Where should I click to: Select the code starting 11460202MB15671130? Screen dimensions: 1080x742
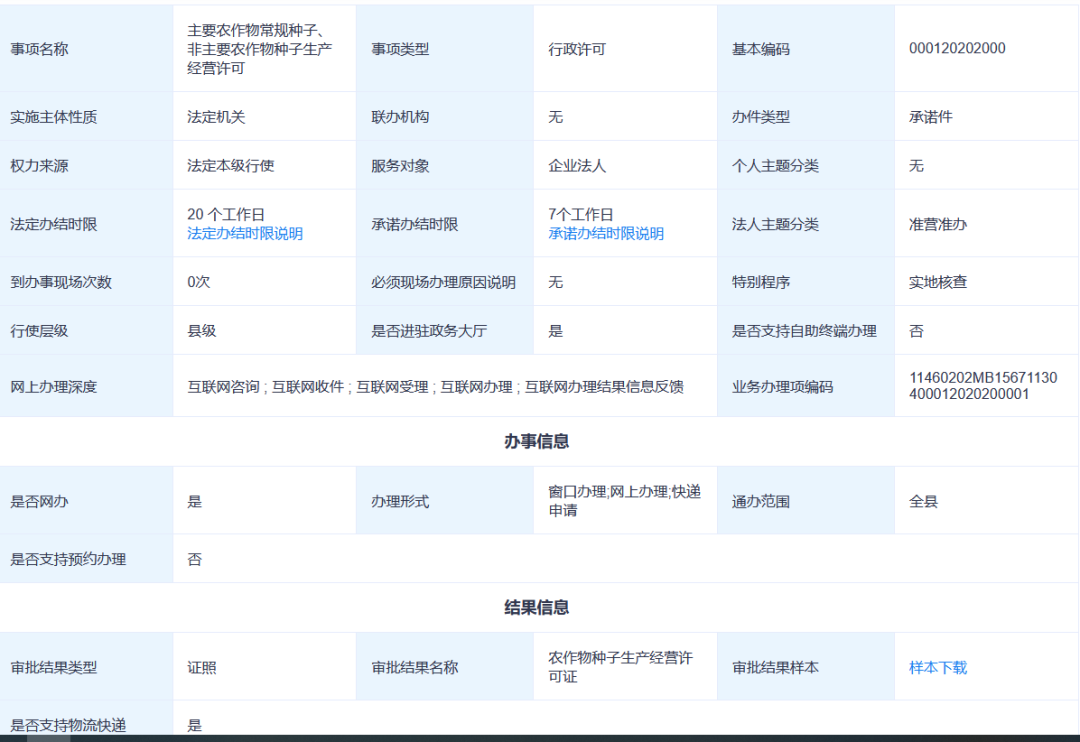pyautogui.click(x=983, y=386)
